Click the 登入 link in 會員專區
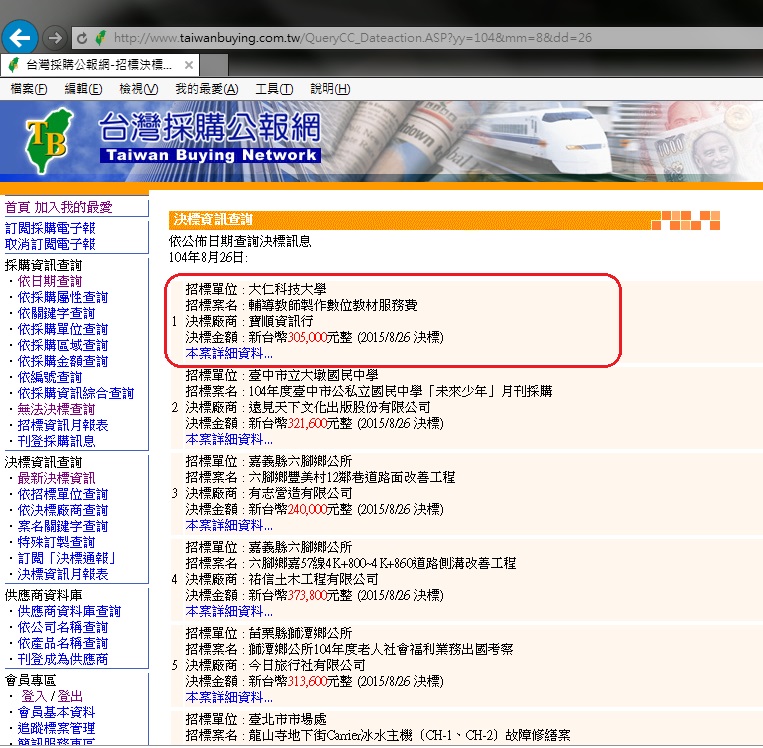This screenshot has height=748, width=763. point(34,696)
